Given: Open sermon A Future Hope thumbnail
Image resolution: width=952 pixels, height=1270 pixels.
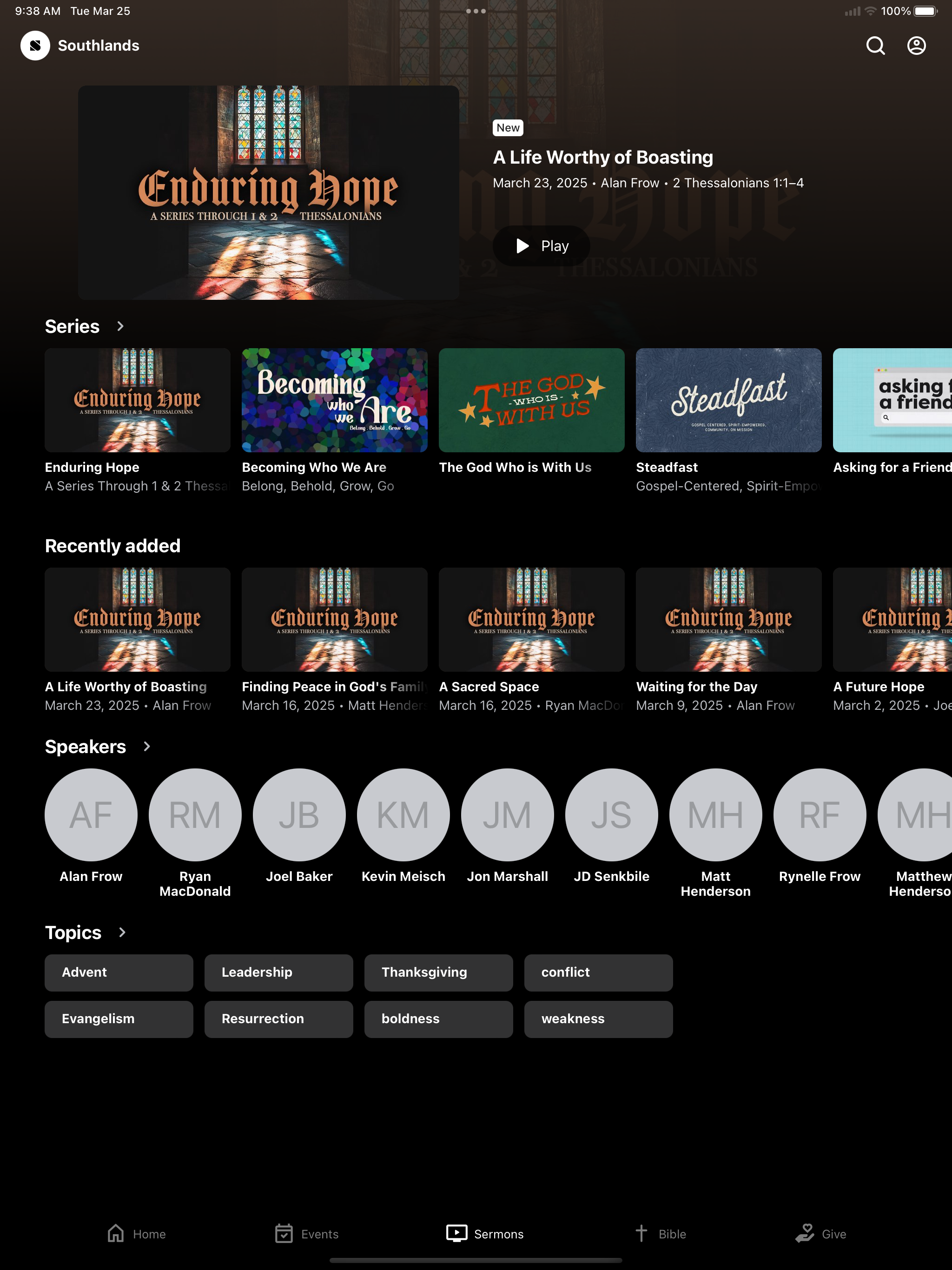Looking at the screenshot, I should pyautogui.click(x=892, y=620).
